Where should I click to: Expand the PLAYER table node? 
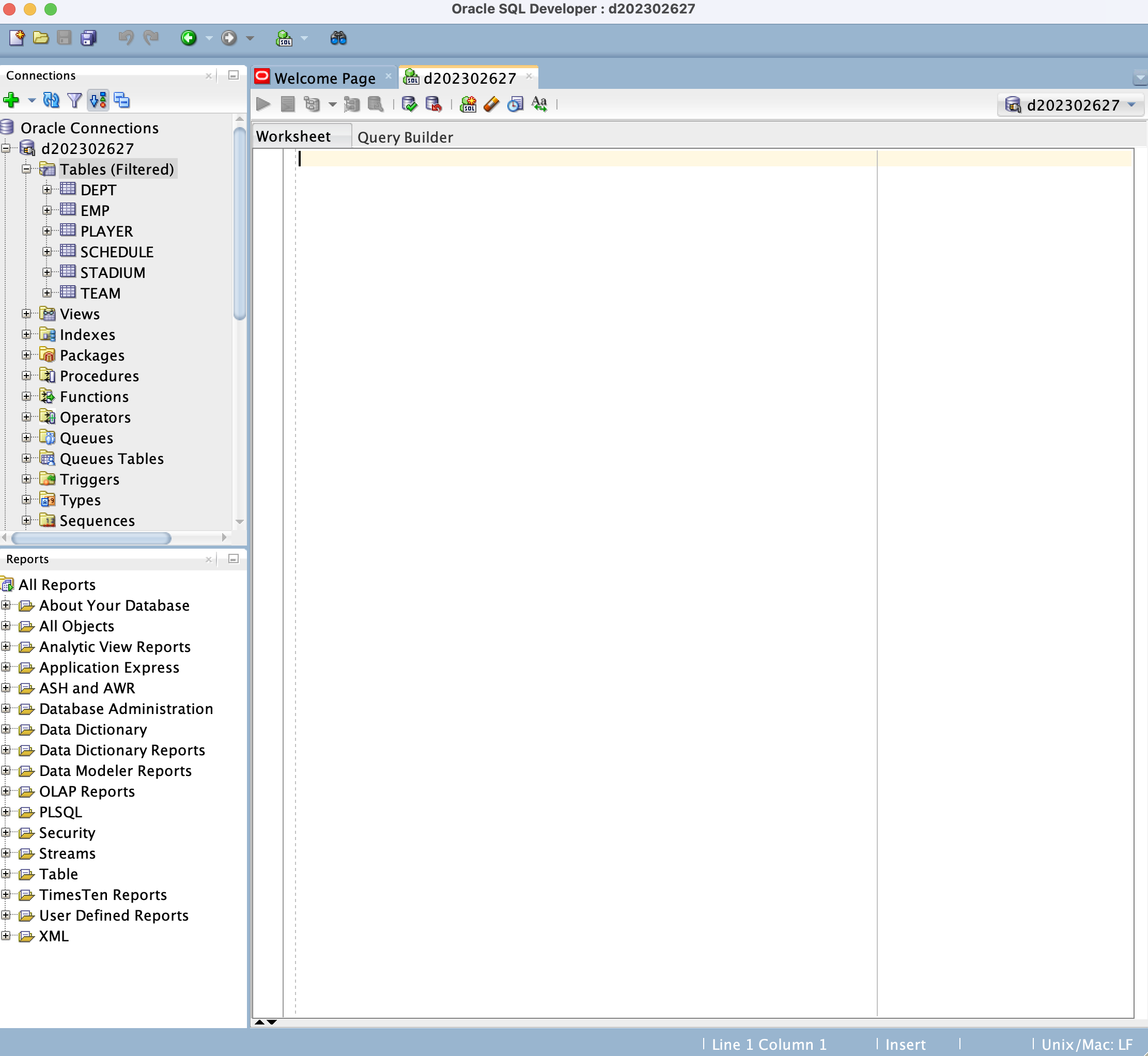tap(47, 231)
